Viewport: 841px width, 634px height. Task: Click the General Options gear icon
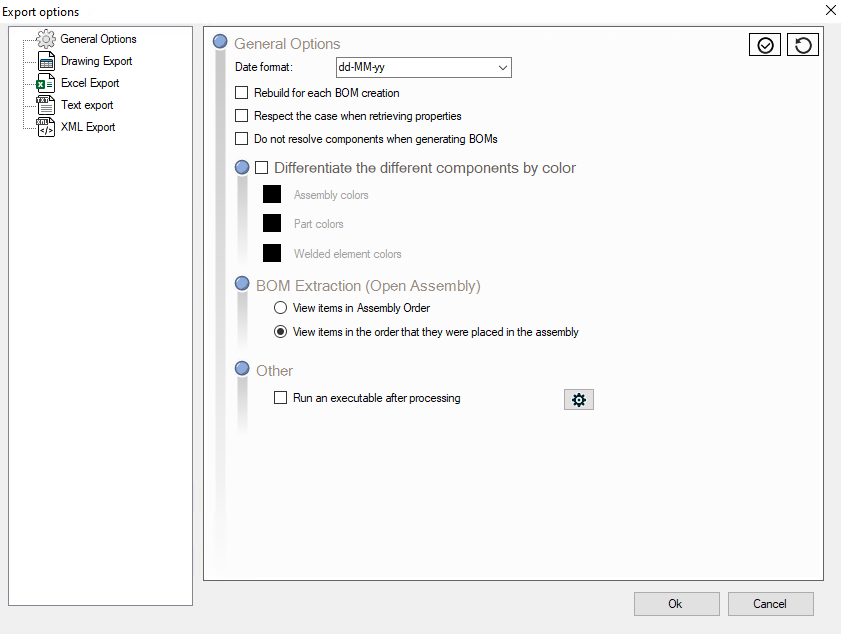click(x=46, y=40)
